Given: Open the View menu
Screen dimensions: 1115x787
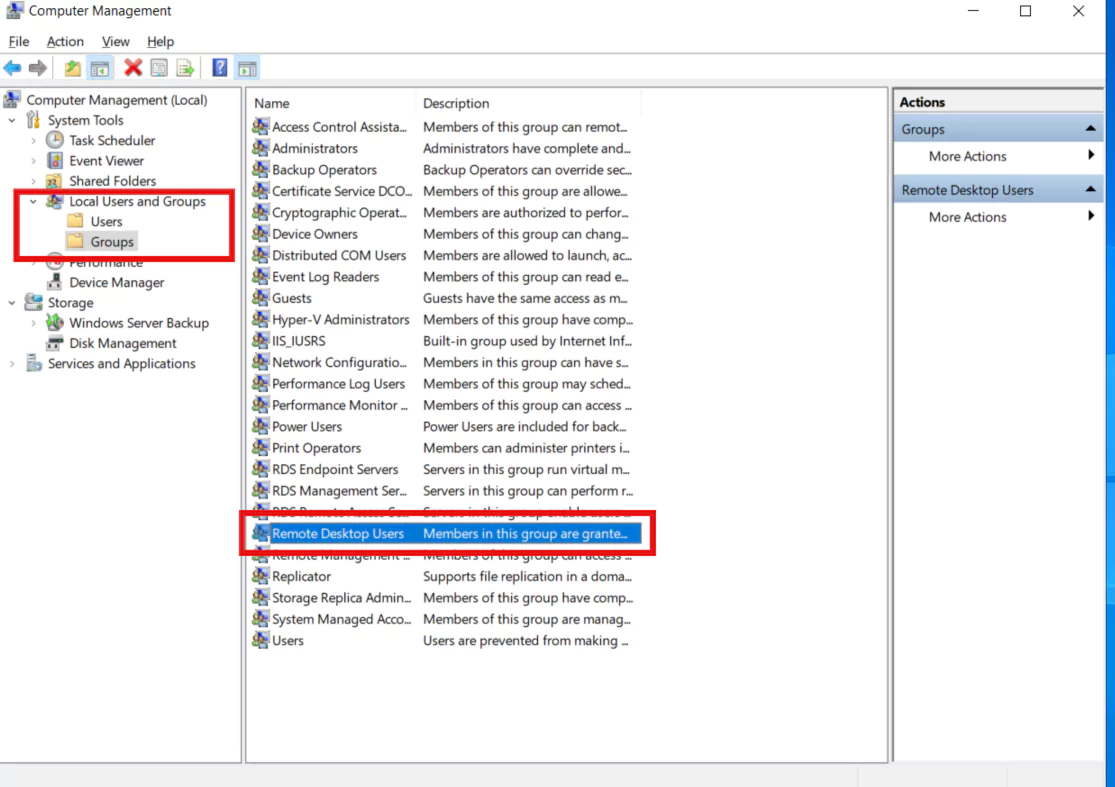Looking at the screenshot, I should (115, 41).
